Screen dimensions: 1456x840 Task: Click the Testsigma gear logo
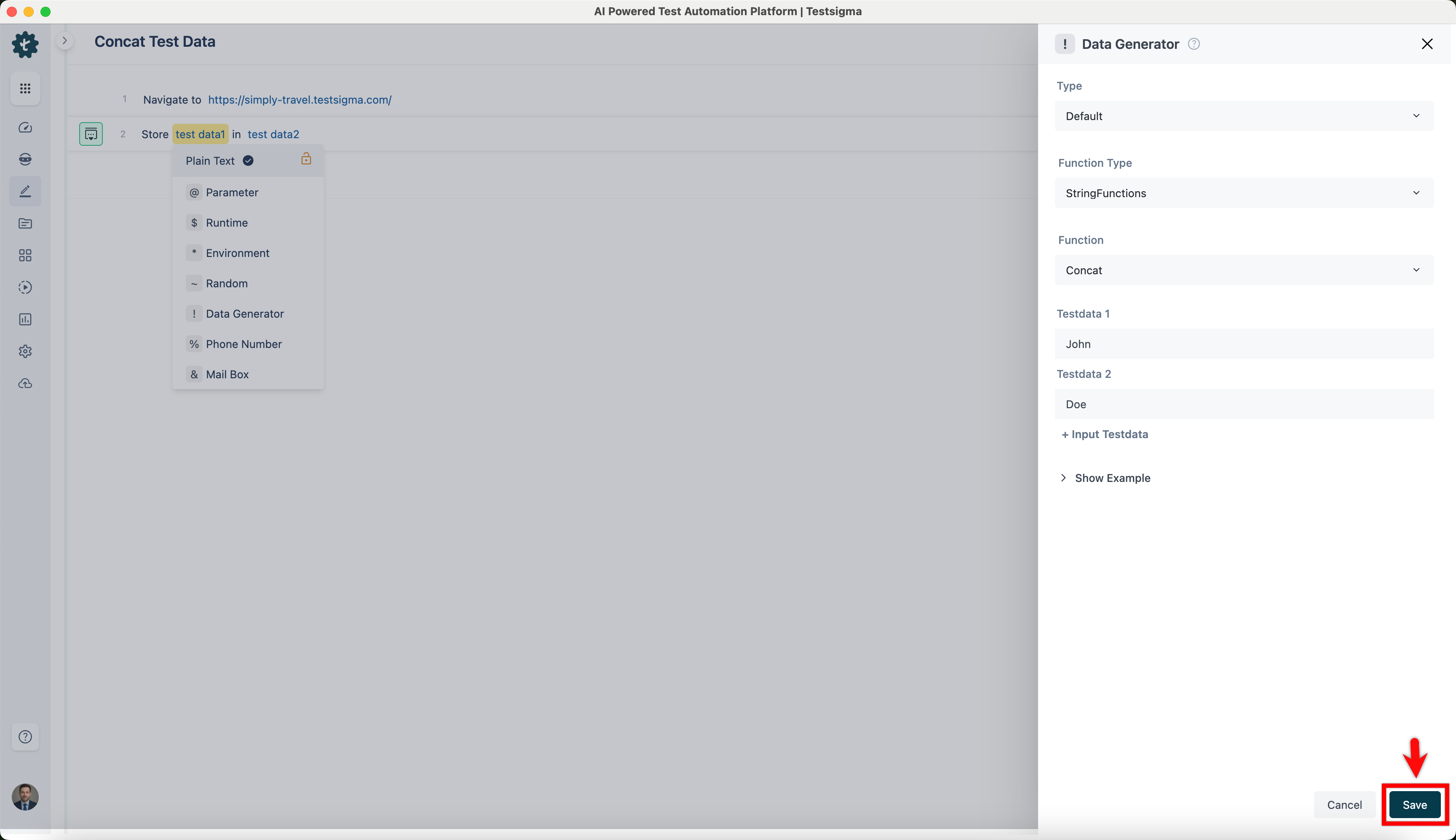pyautogui.click(x=25, y=44)
